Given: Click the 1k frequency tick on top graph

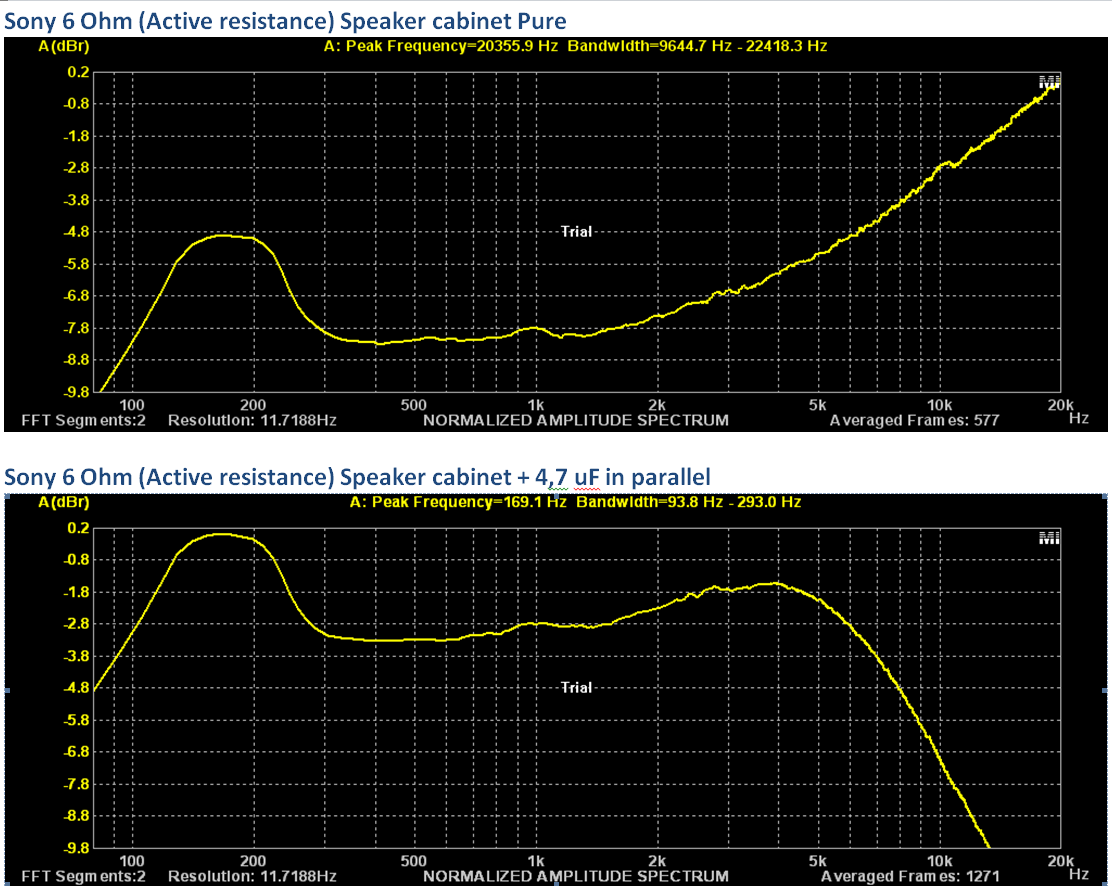Looking at the screenshot, I should [x=535, y=405].
